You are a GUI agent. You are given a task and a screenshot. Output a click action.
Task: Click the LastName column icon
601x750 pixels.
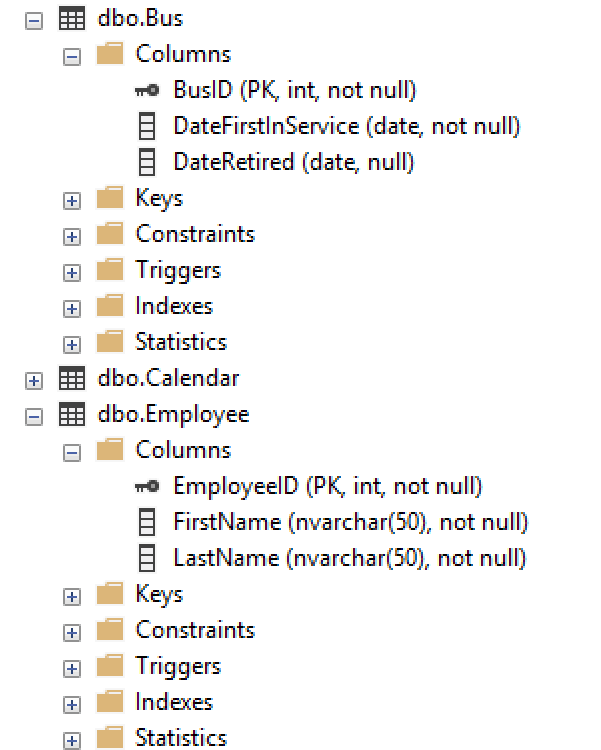[x=146, y=559]
